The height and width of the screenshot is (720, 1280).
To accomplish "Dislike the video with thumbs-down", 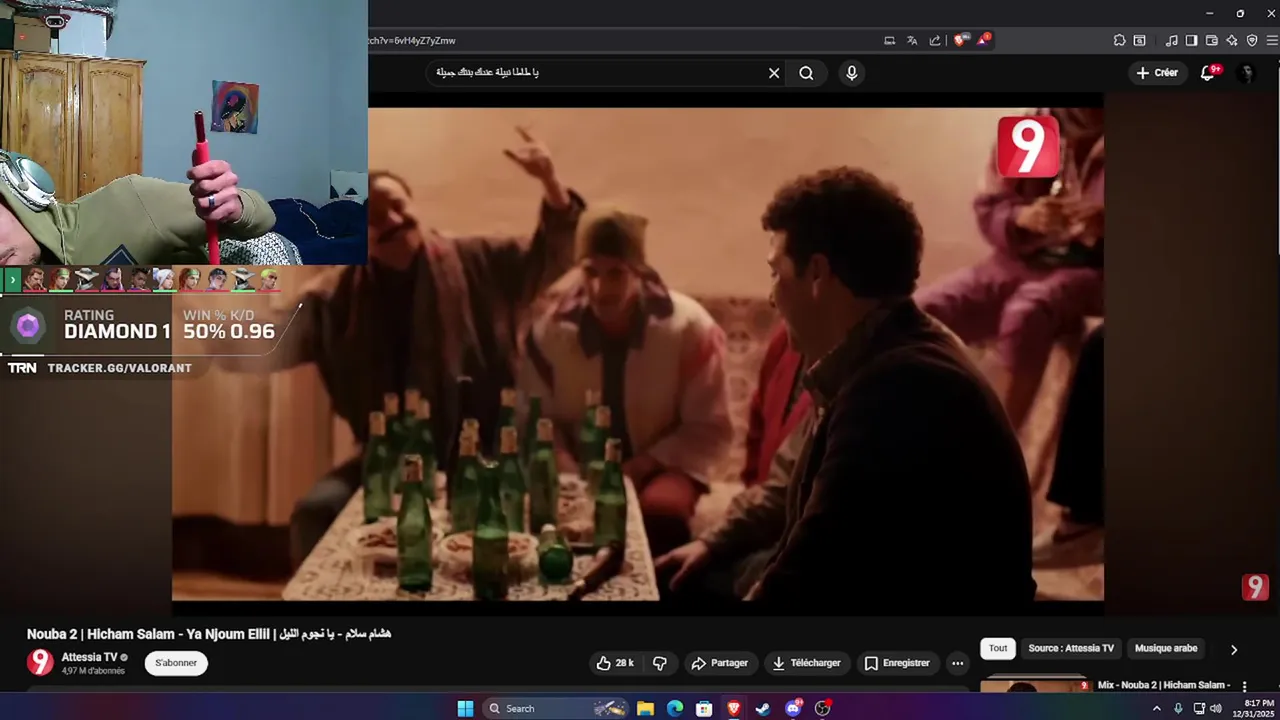I will tap(660, 663).
